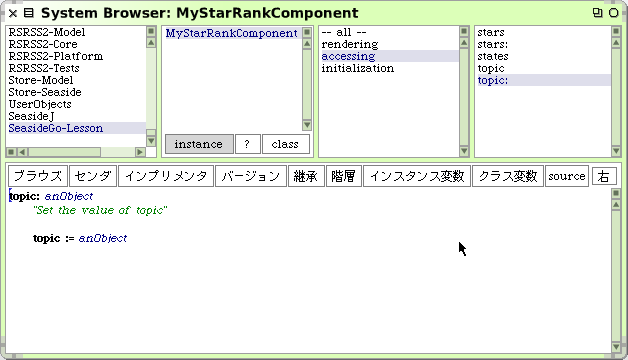
Task: Open class list scrollbar menu button
Action: 307,32
